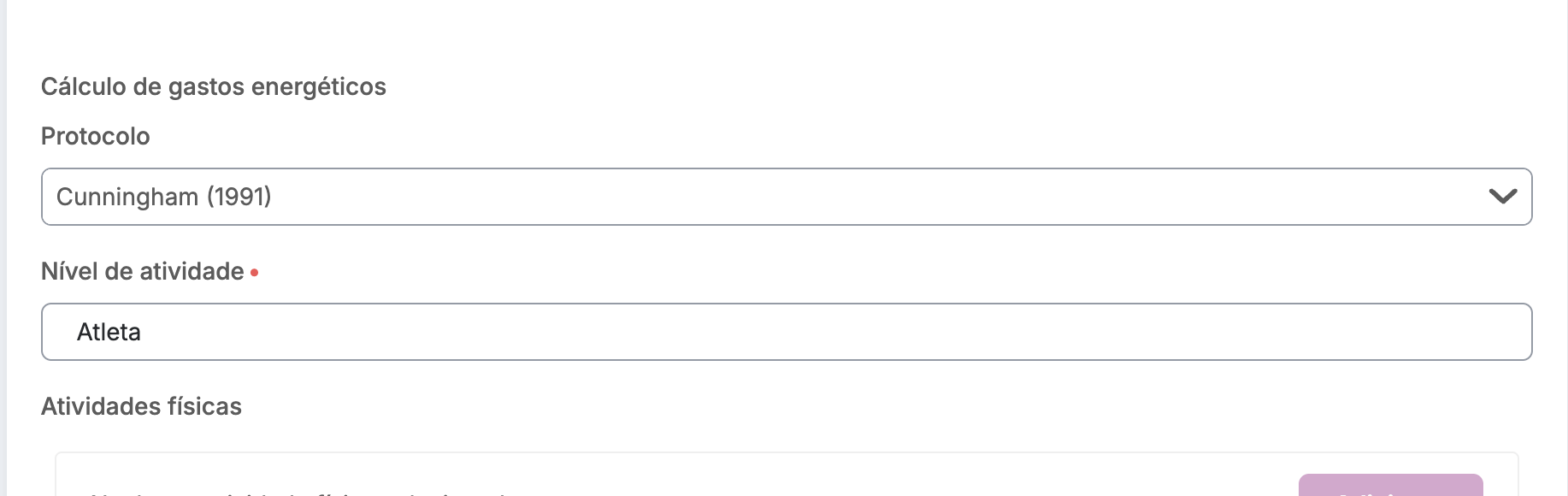Click the cut-off text in activities card
Image resolution: width=1568 pixels, height=496 pixels.
click(299, 492)
